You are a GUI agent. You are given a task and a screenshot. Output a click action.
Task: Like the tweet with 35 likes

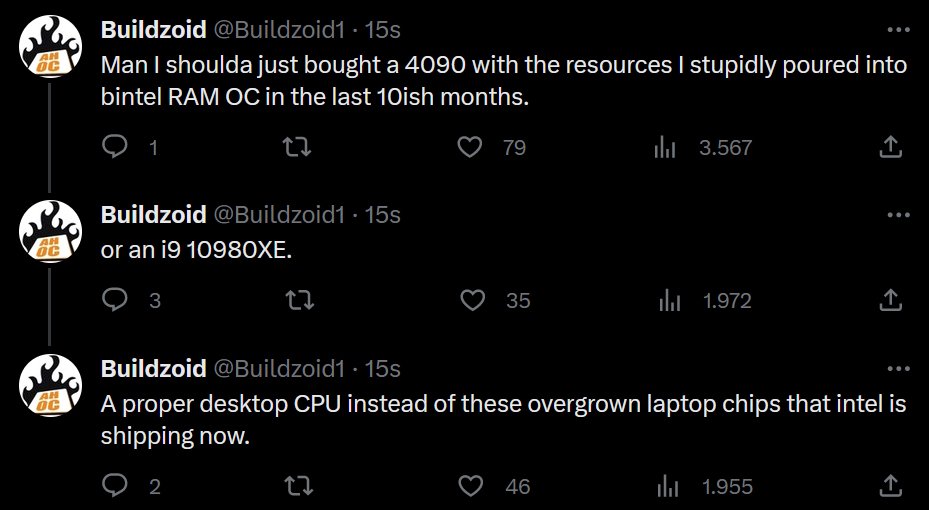pyautogui.click(x=473, y=300)
